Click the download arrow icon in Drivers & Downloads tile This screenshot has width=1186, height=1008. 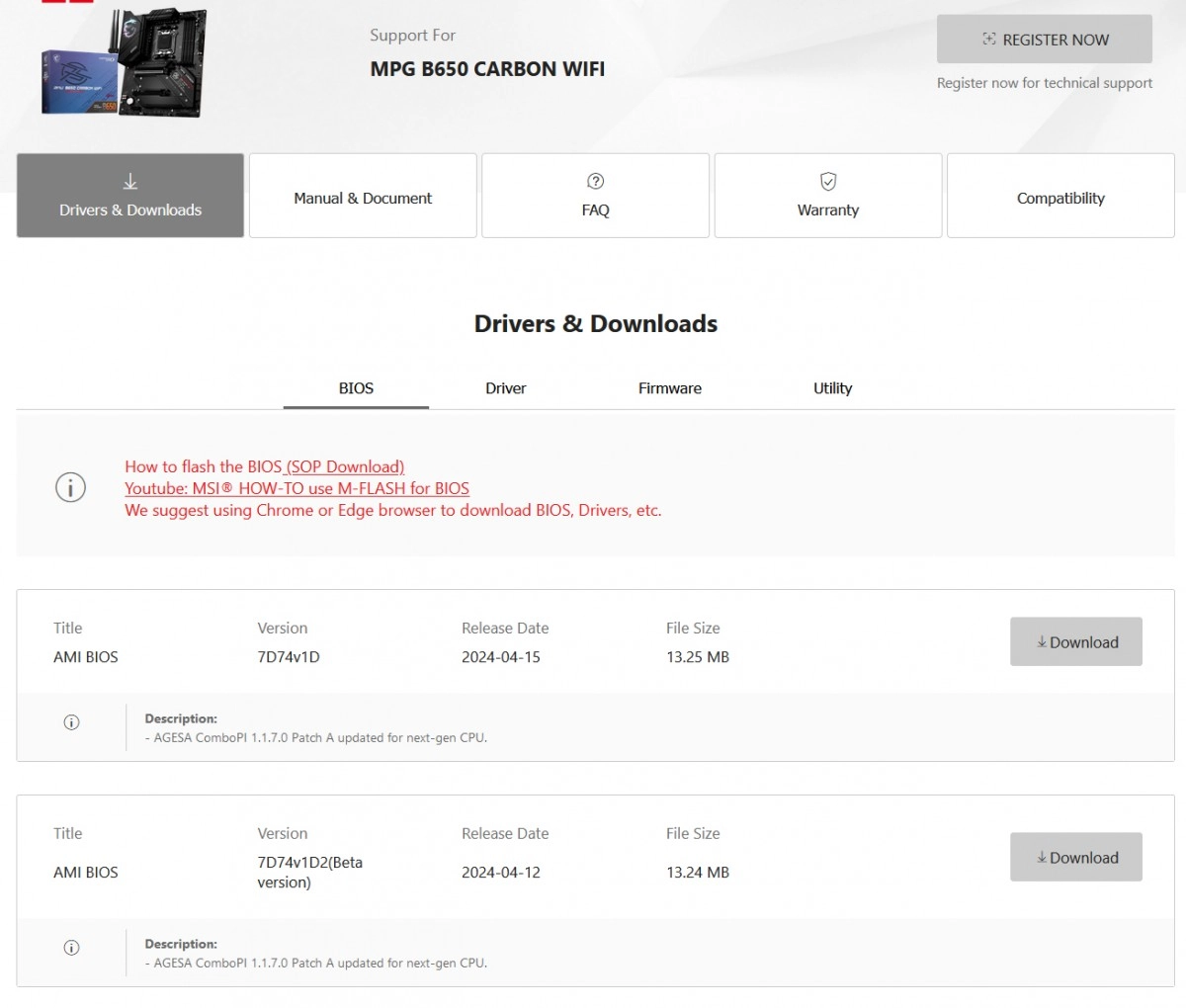click(x=129, y=182)
